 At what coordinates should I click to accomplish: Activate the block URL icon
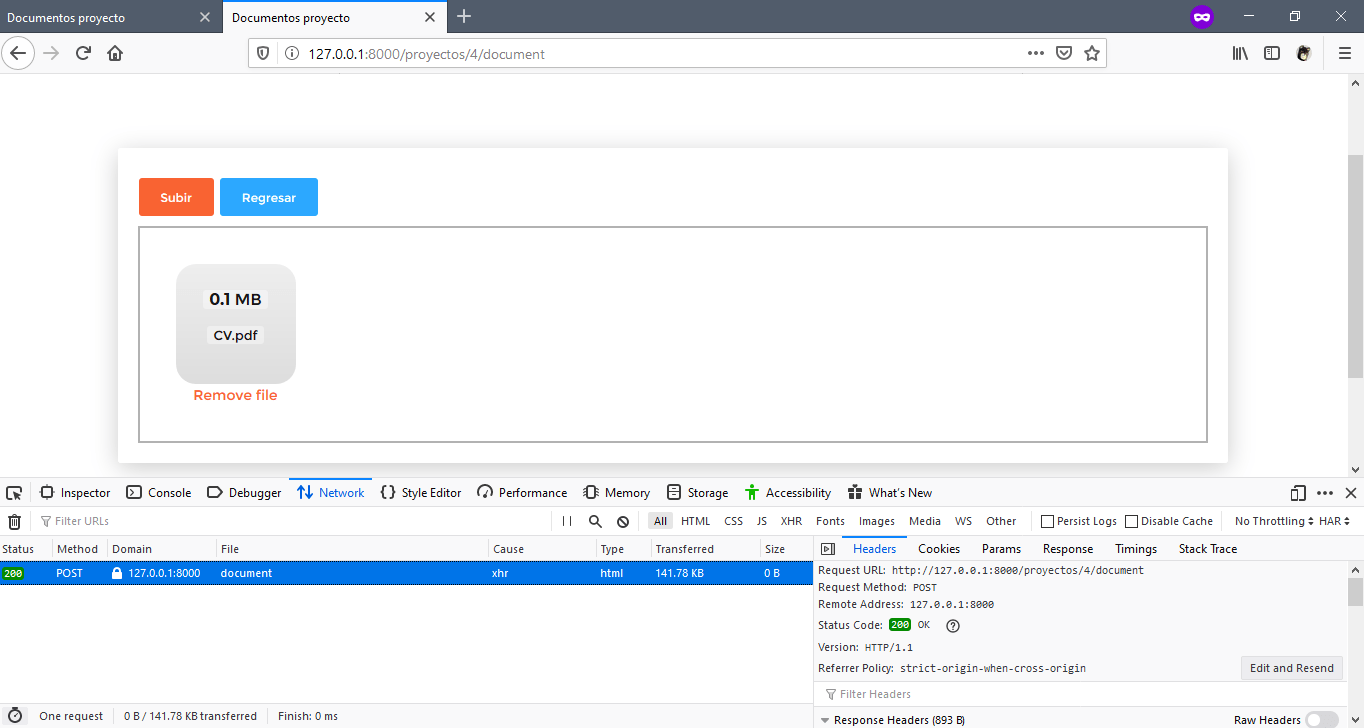click(x=622, y=520)
